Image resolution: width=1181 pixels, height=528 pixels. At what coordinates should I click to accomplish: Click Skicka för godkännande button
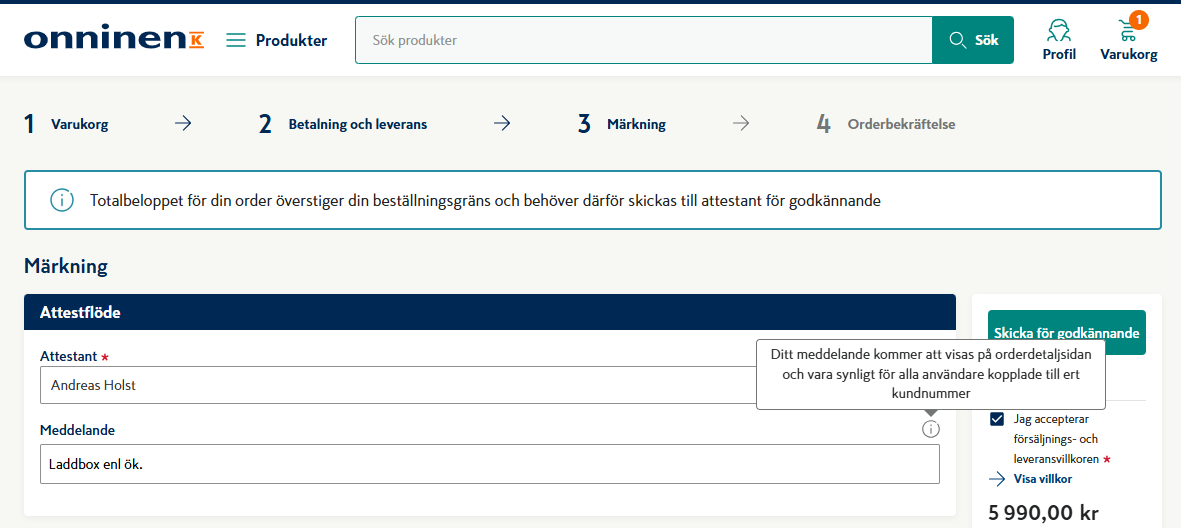(x=1067, y=332)
